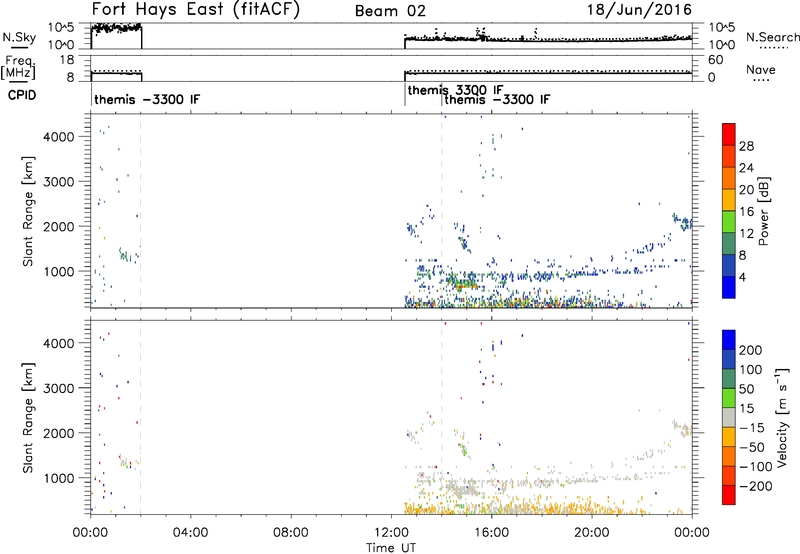Screen dimensions: 800x554
Task: Click 'Slant Range [km]' label of velocity panel
Action: 28,417
